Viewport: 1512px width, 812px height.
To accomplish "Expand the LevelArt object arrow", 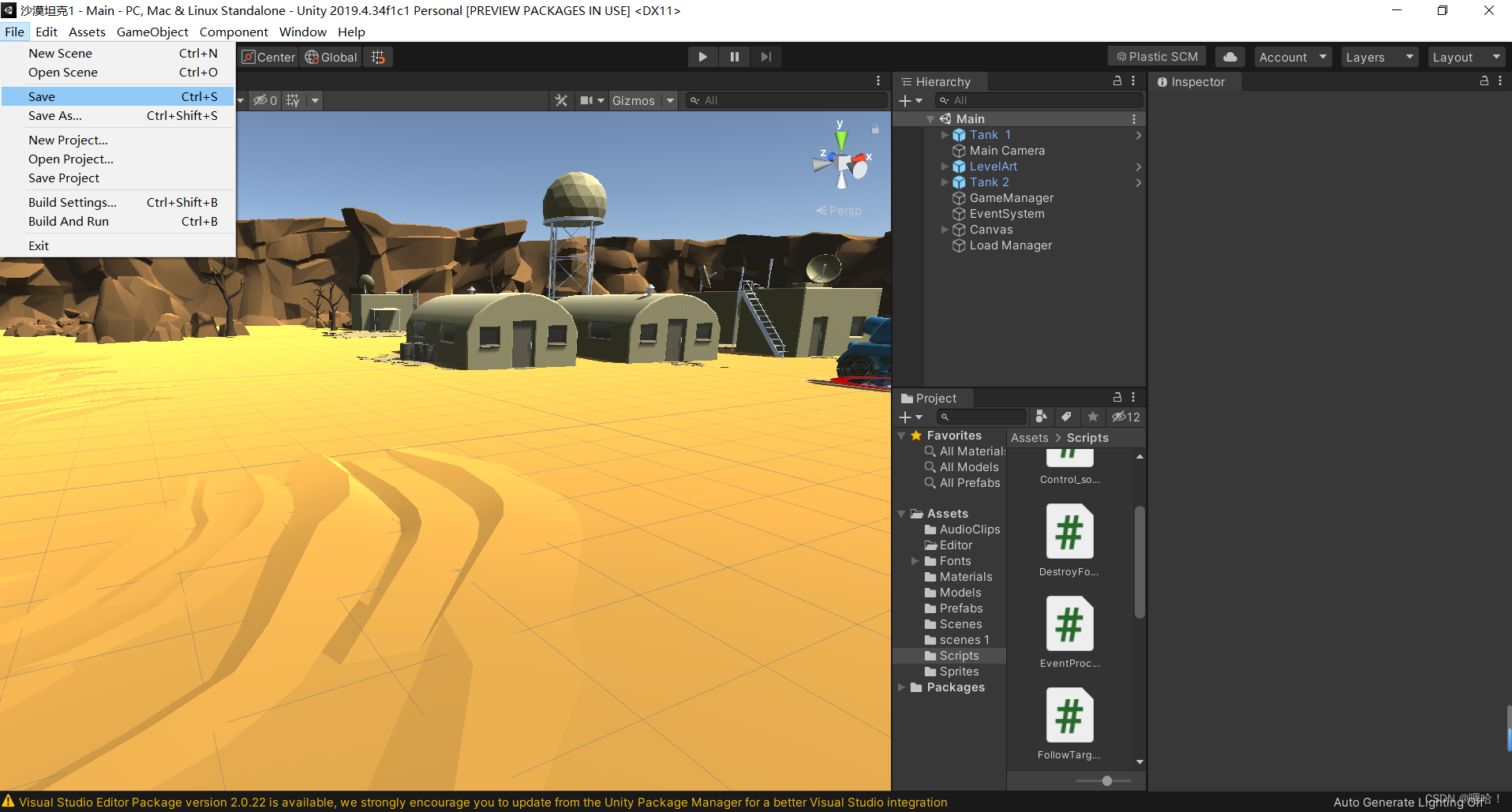I will click(x=945, y=167).
